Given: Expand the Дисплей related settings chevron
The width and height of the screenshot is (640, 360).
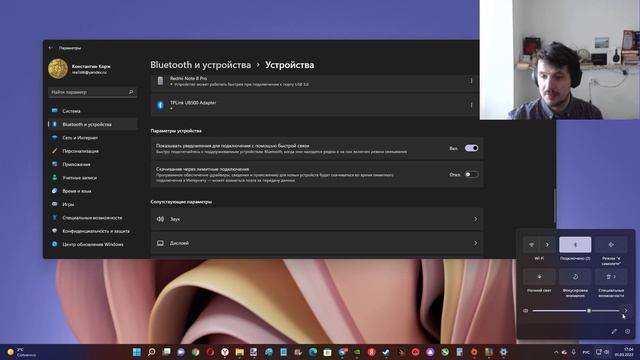Looking at the screenshot, I should tap(476, 243).
